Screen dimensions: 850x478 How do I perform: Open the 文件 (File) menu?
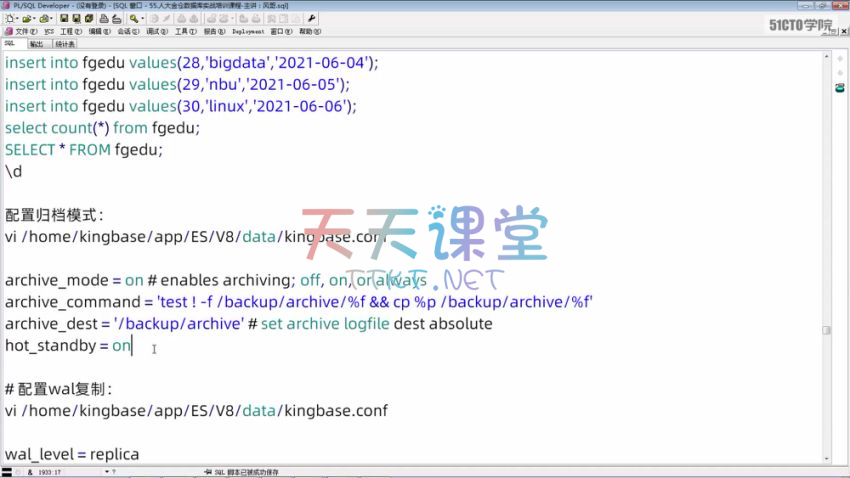(x=24, y=31)
